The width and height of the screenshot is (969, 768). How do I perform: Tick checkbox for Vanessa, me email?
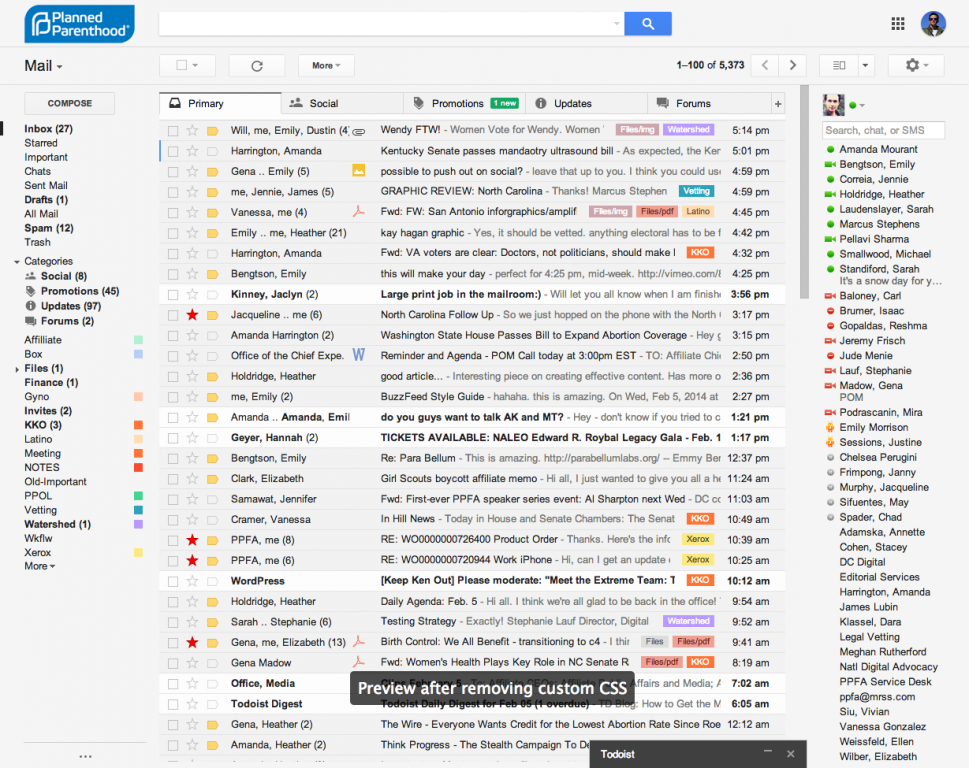click(x=173, y=213)
